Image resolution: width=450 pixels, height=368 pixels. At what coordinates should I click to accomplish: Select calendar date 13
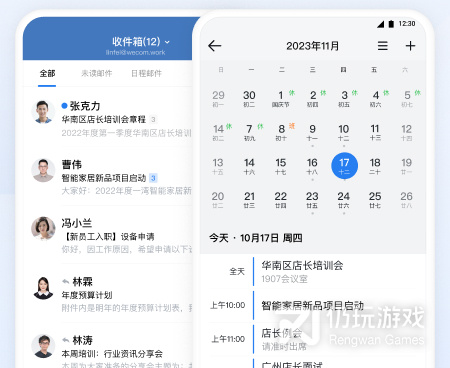(218, 166)
